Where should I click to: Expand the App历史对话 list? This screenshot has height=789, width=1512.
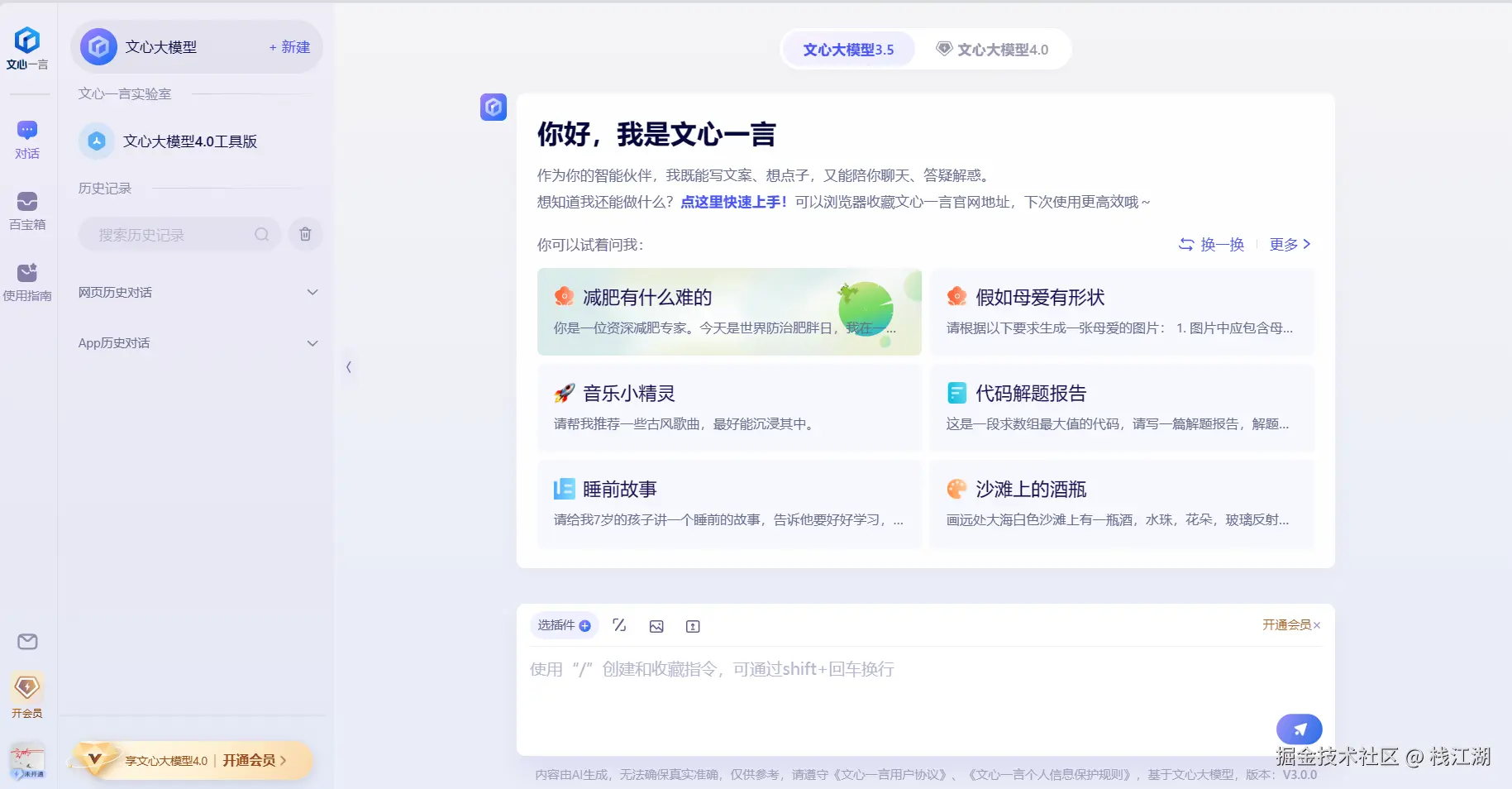[198, 343]
